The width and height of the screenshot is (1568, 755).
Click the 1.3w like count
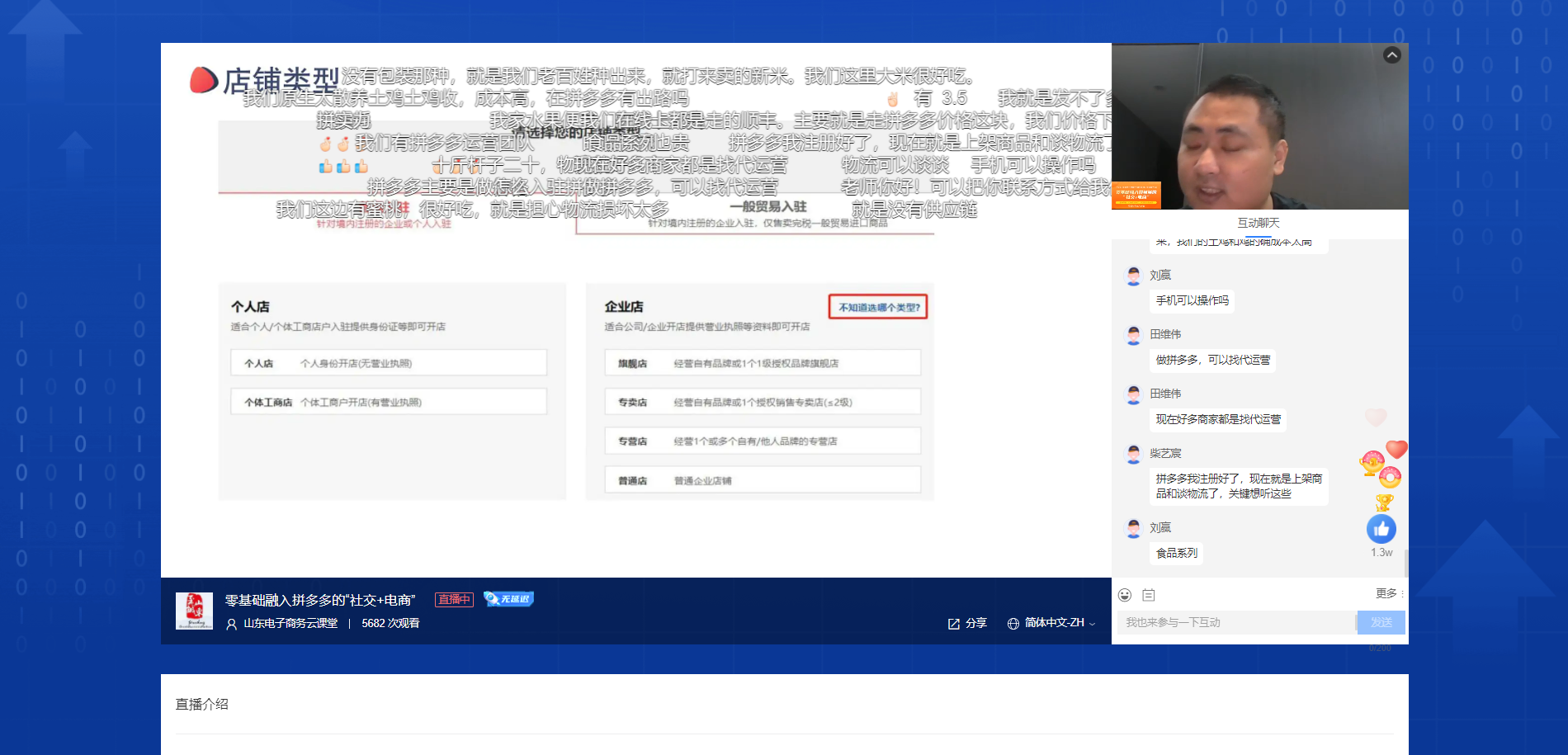pyautogui.click(x=1381, y=553)
